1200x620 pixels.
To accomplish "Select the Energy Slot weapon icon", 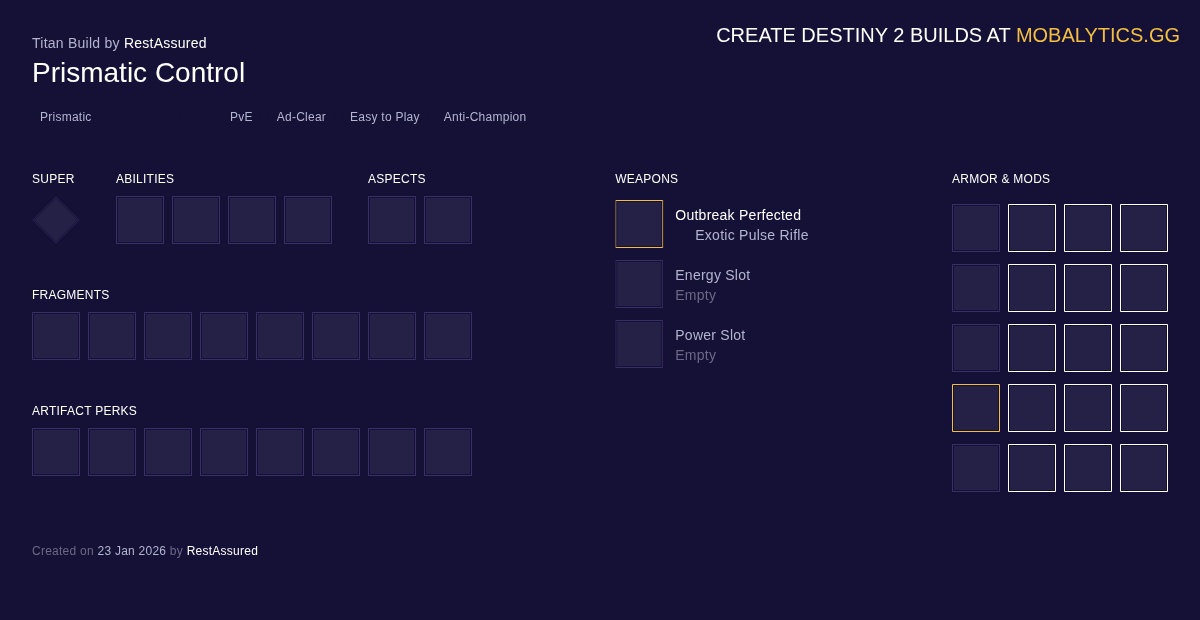I will [639, 284].
